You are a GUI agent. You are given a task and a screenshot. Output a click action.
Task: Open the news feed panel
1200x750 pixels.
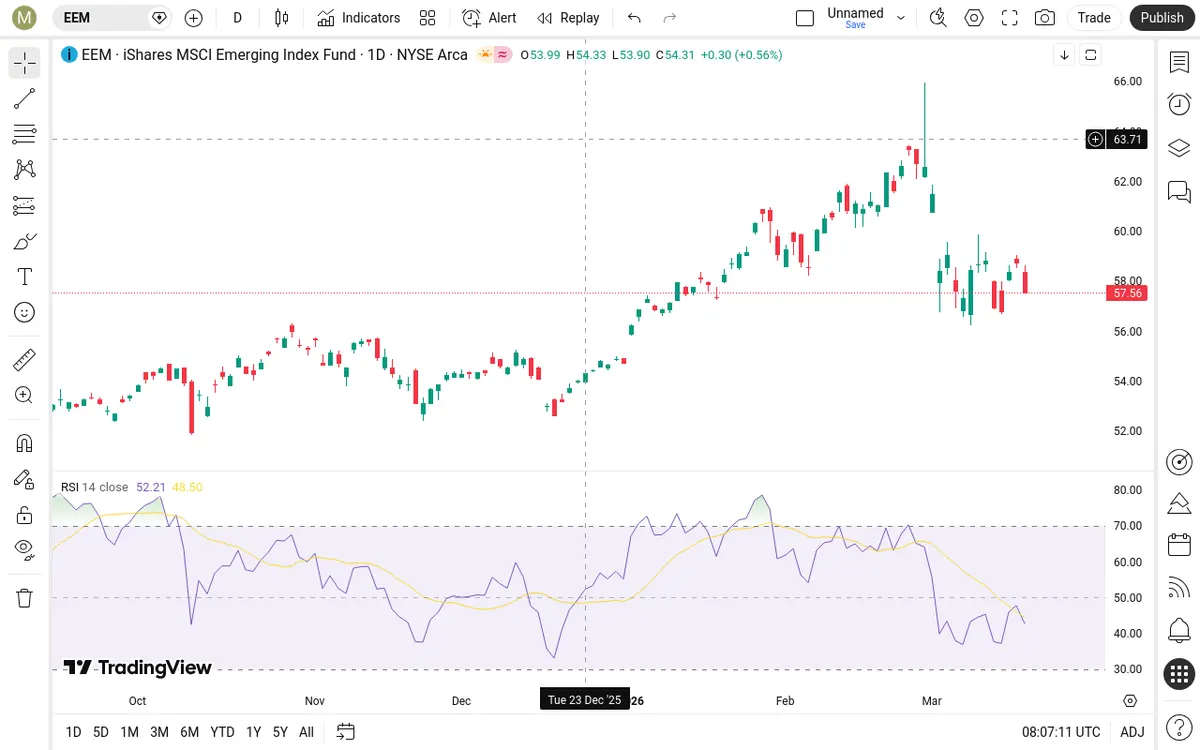click(1179, 588)
